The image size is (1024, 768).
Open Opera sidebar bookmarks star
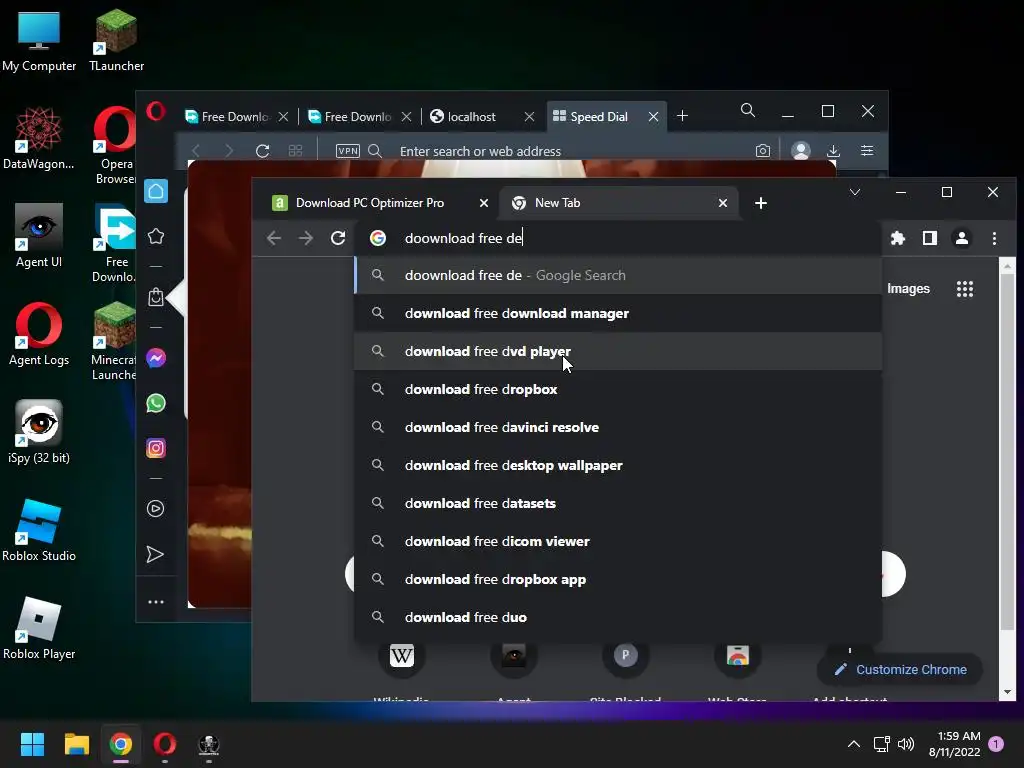point(155,236)
